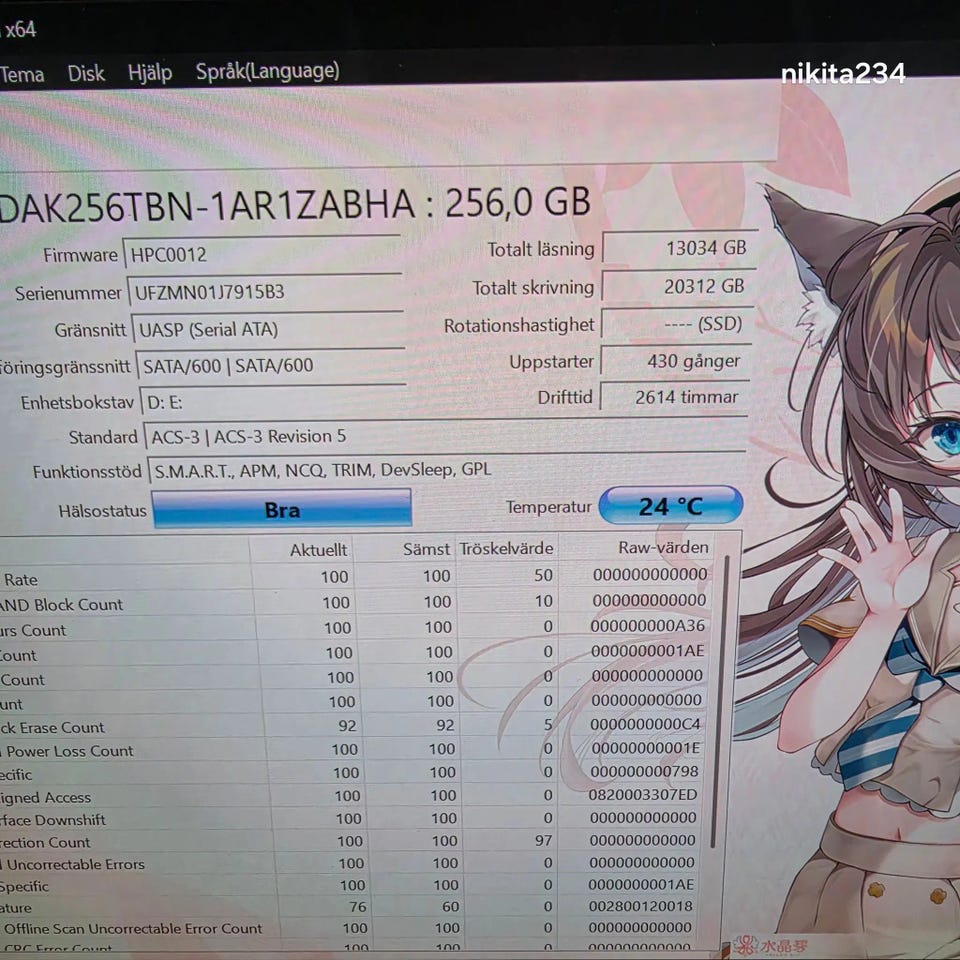The height and width of the screenshot is (960, 960).
Task: Click the current value 76
Action: coord(357,907)
